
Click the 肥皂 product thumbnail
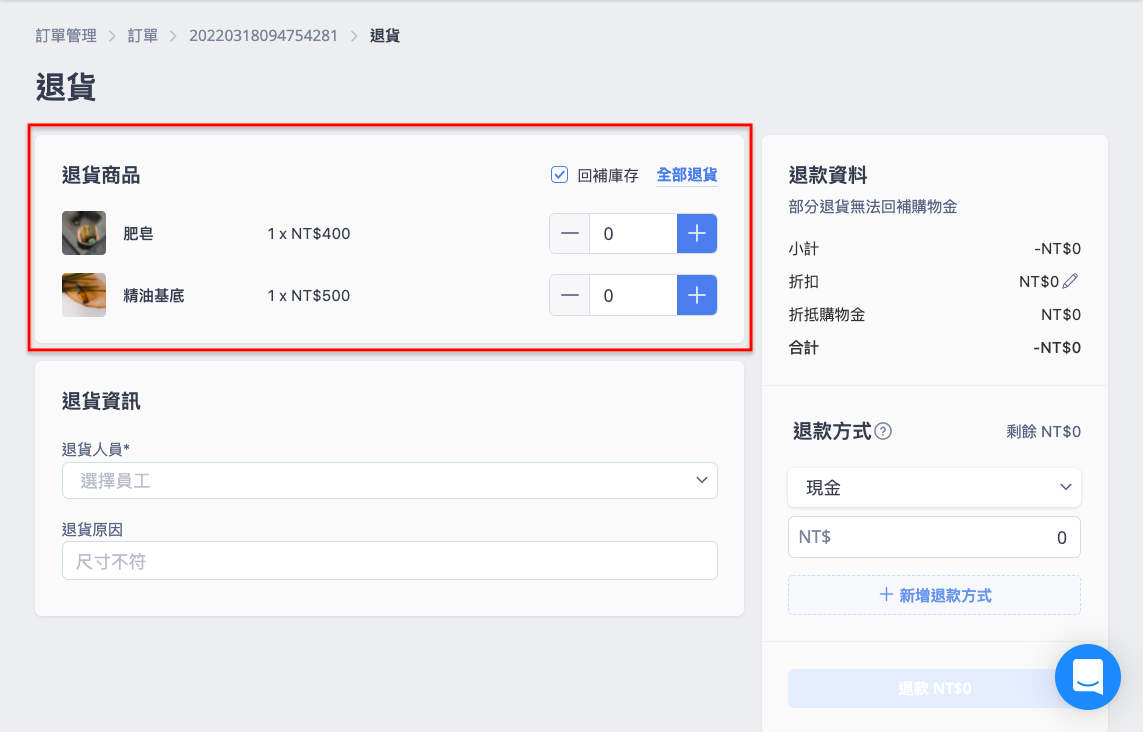(84, 233)
